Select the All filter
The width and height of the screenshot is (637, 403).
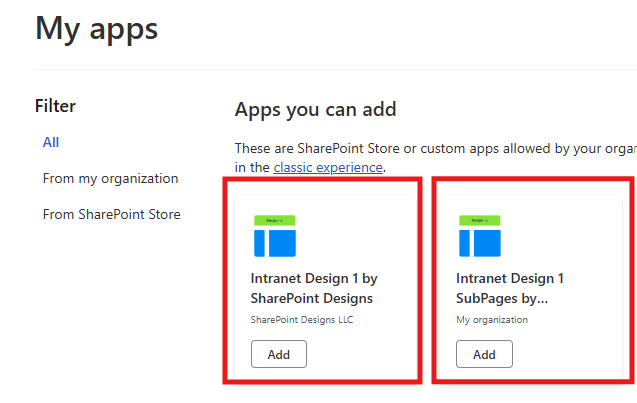click(51, 142)
